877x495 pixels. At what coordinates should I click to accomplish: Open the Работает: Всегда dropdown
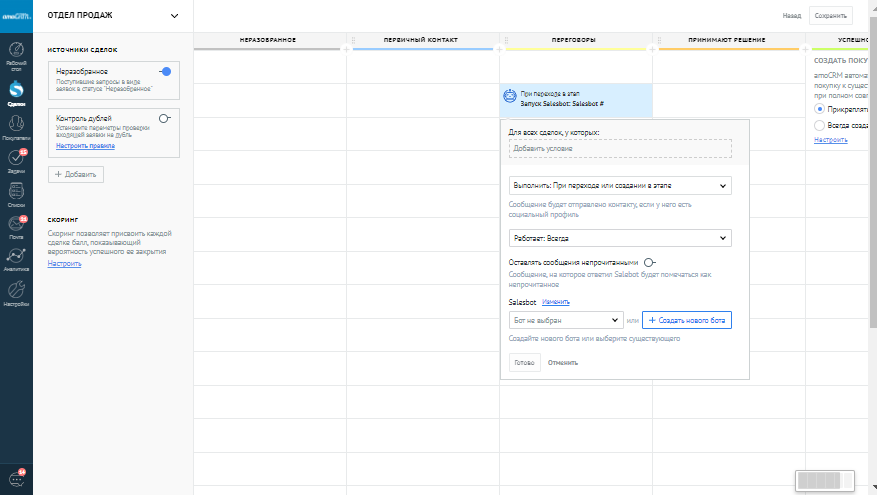(620, 238)
